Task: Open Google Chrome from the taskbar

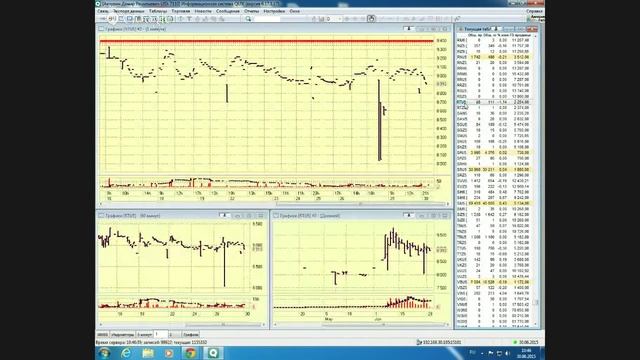Action: click(x=190, y=353)
